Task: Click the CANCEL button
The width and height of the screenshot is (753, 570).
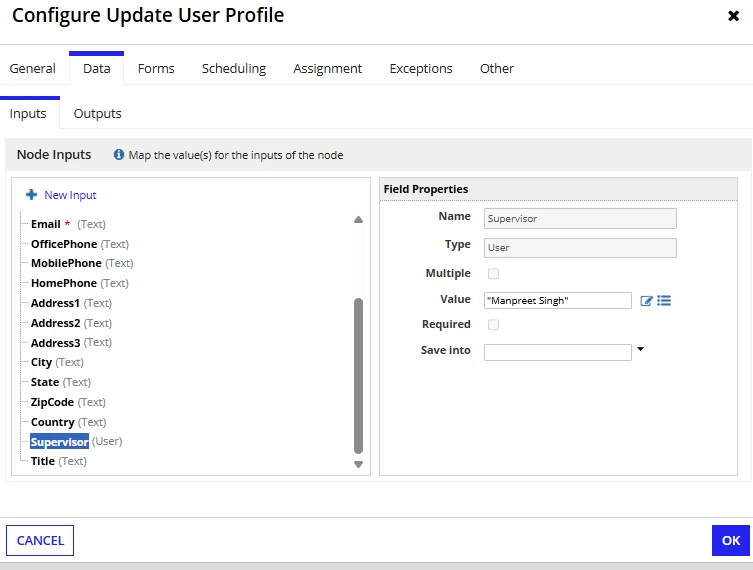Action: 40,540
